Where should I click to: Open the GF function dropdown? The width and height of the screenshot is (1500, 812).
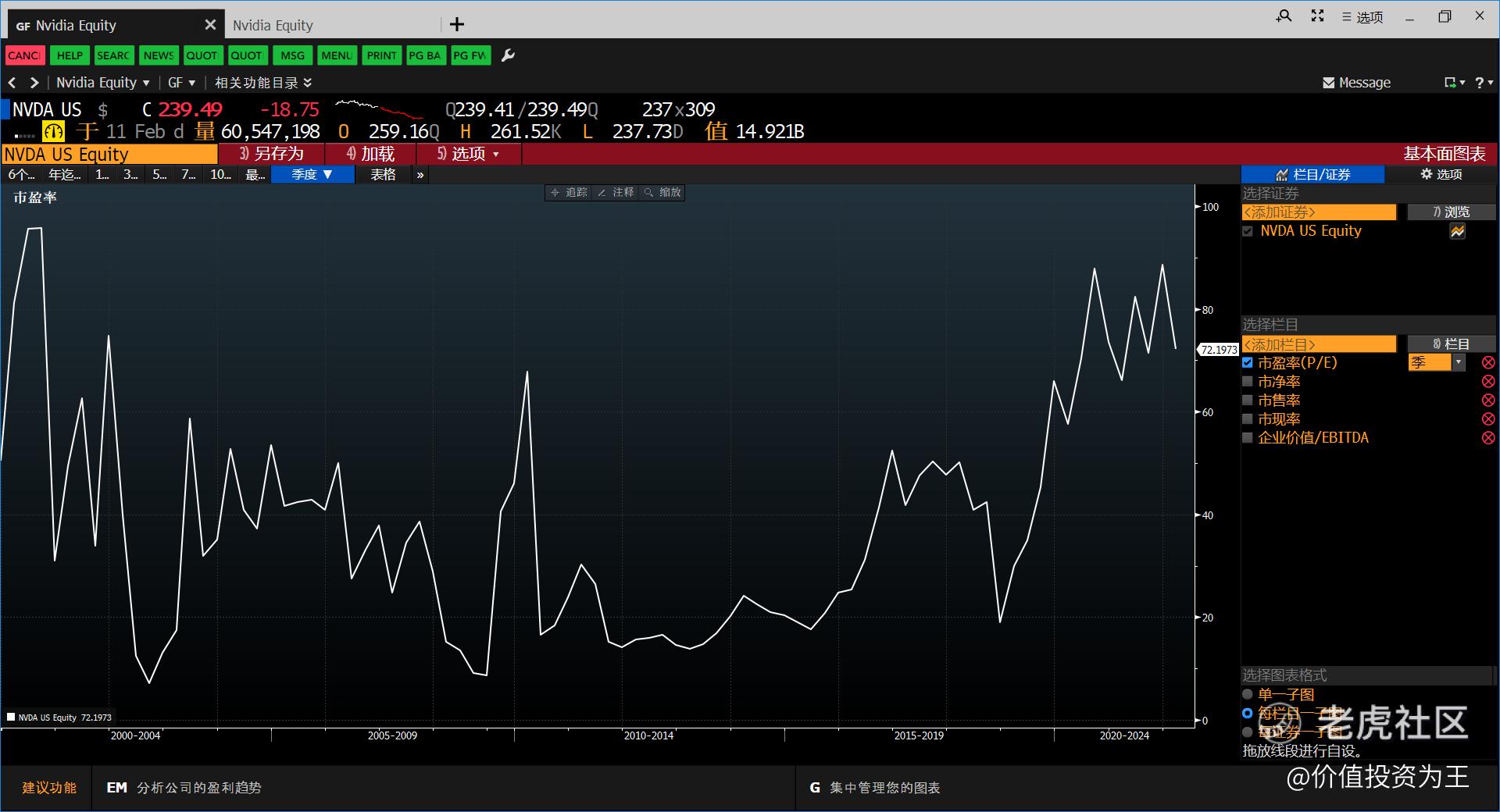[x=181, y=83]
